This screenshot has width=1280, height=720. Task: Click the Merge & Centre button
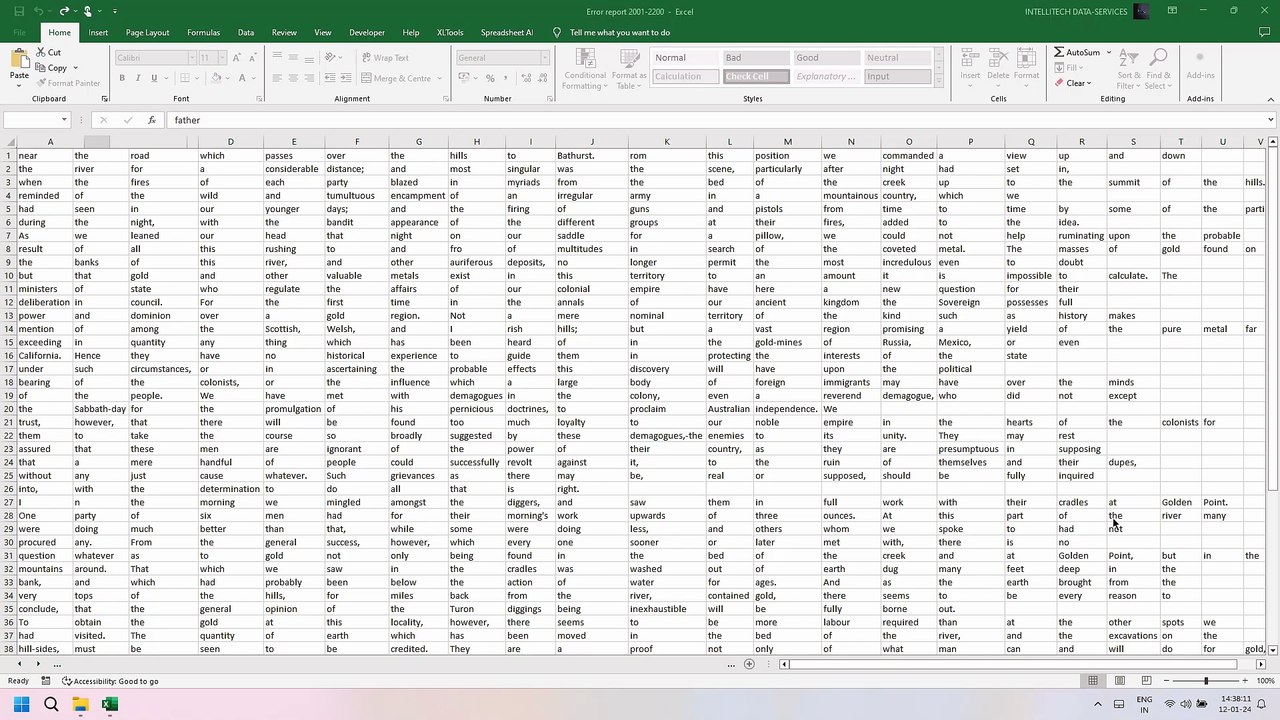tap(395, 78)
